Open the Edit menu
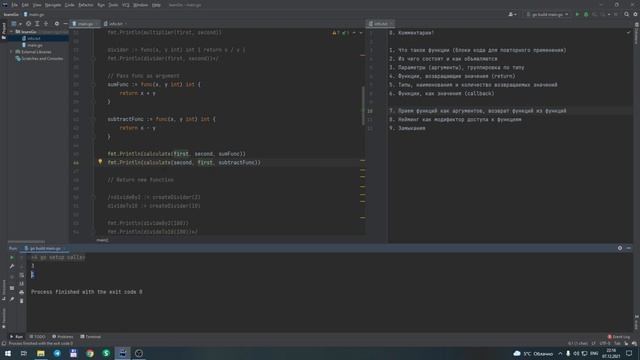 click(x=25, y=5)
